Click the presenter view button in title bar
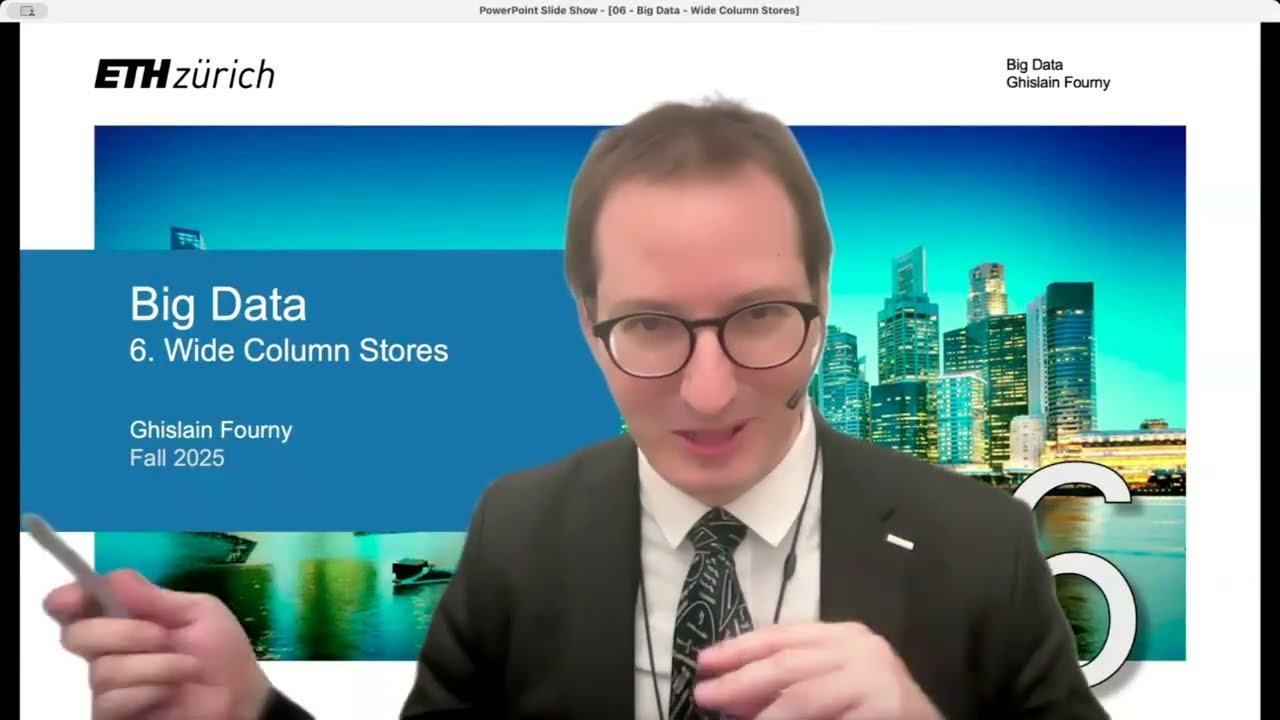Image resolution: width=1280 pixels, height=720 pixels. 27,10
